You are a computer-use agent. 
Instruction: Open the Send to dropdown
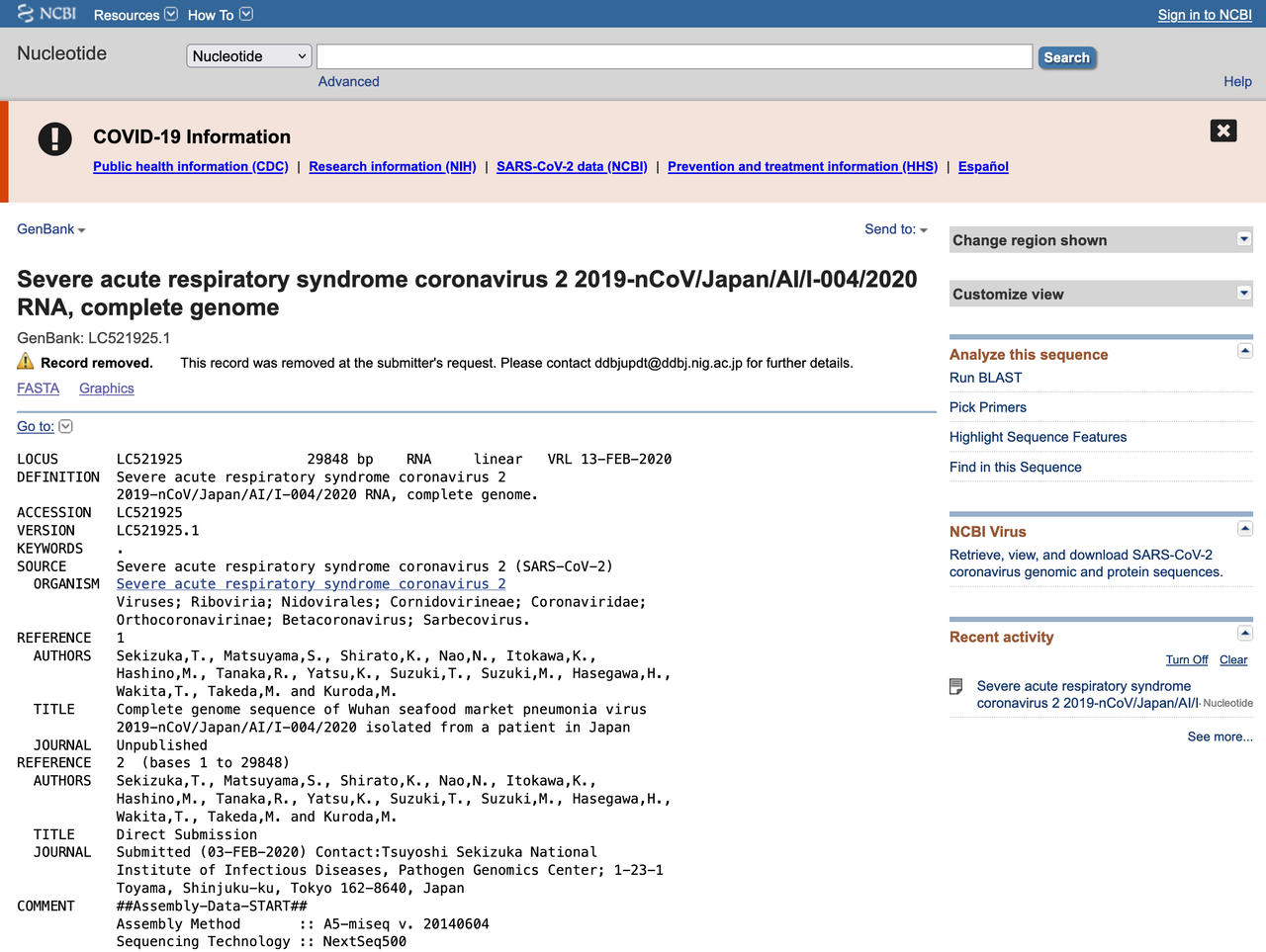(x=896, y=229)
